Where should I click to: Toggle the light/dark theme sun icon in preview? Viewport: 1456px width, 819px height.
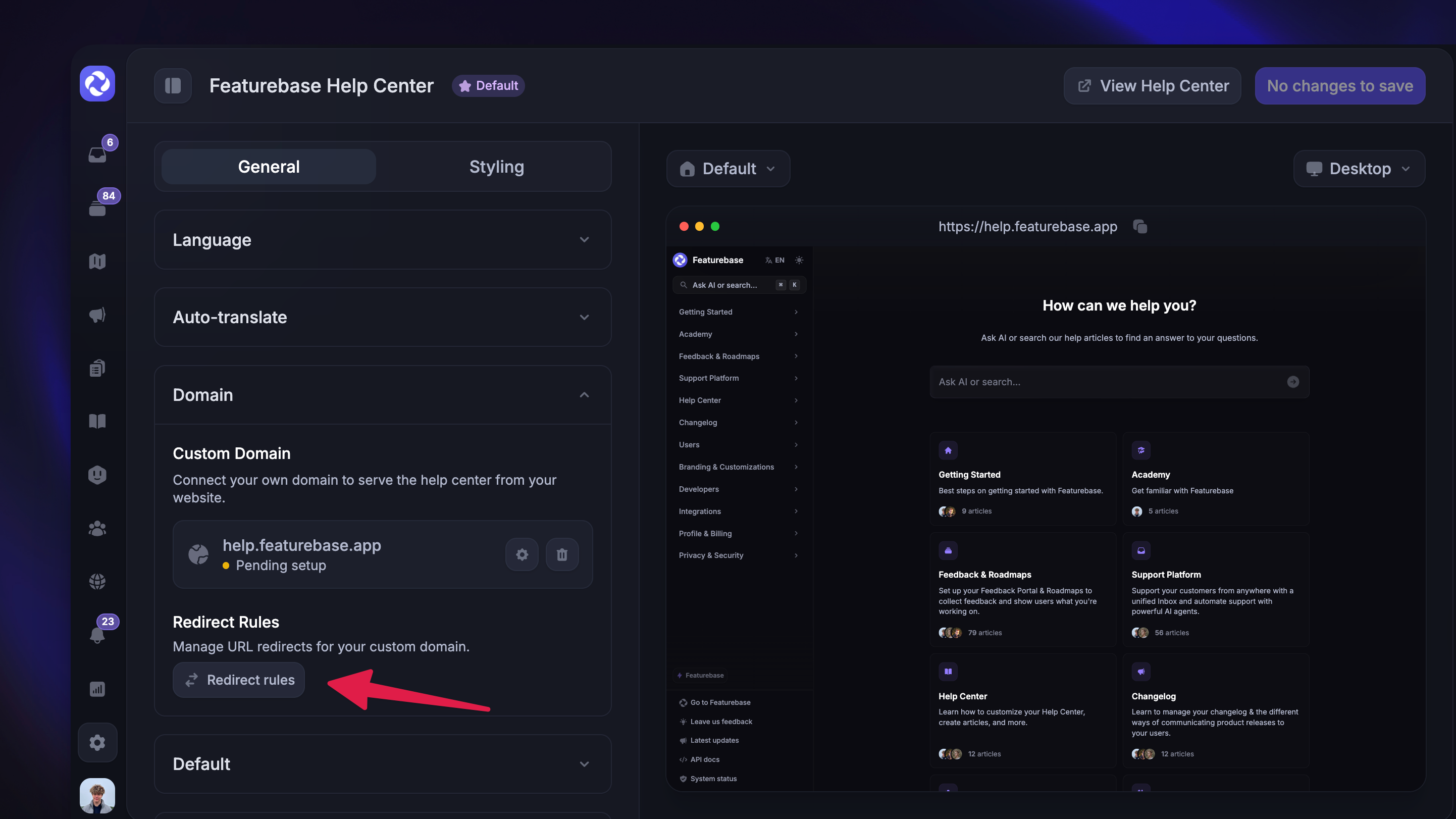coord(799,260)
